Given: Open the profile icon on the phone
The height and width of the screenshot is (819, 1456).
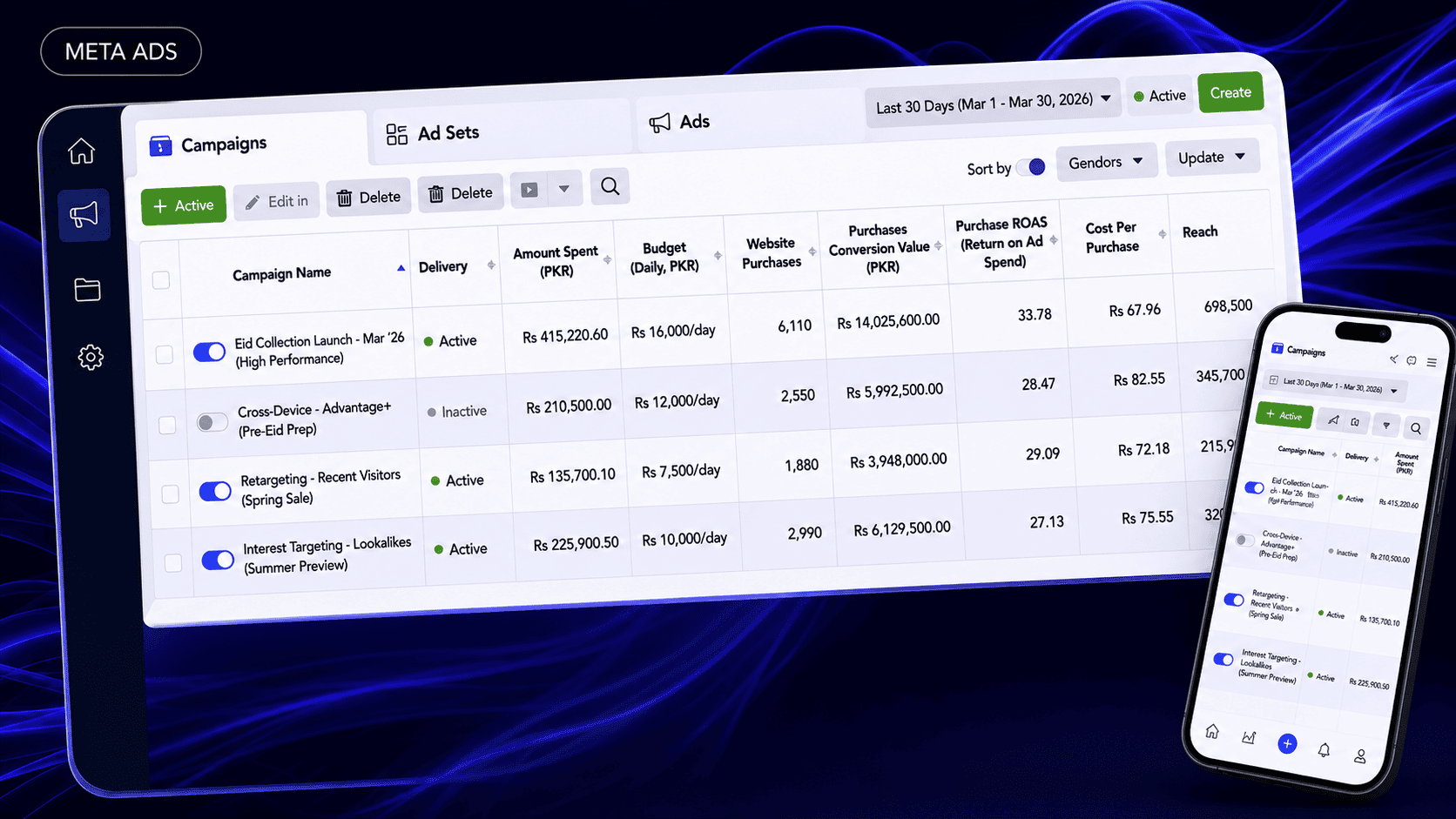Looking at the screenshot, I should point(1360,755).
